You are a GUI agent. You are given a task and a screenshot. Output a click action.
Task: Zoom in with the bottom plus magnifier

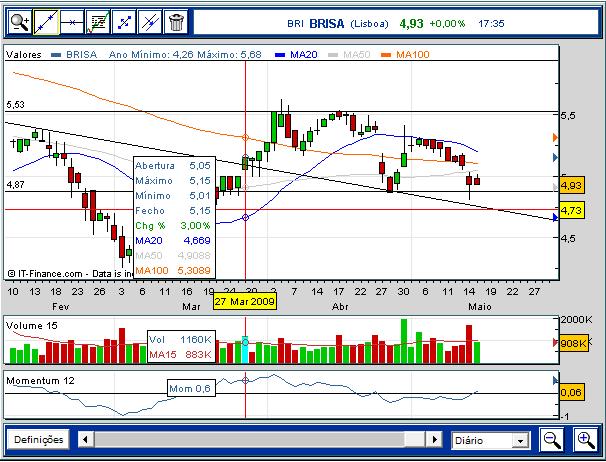[x=586, y=440]
